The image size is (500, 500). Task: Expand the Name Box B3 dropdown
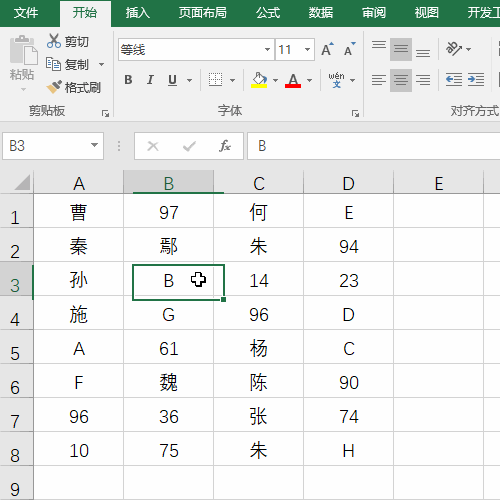pos(94,145)
